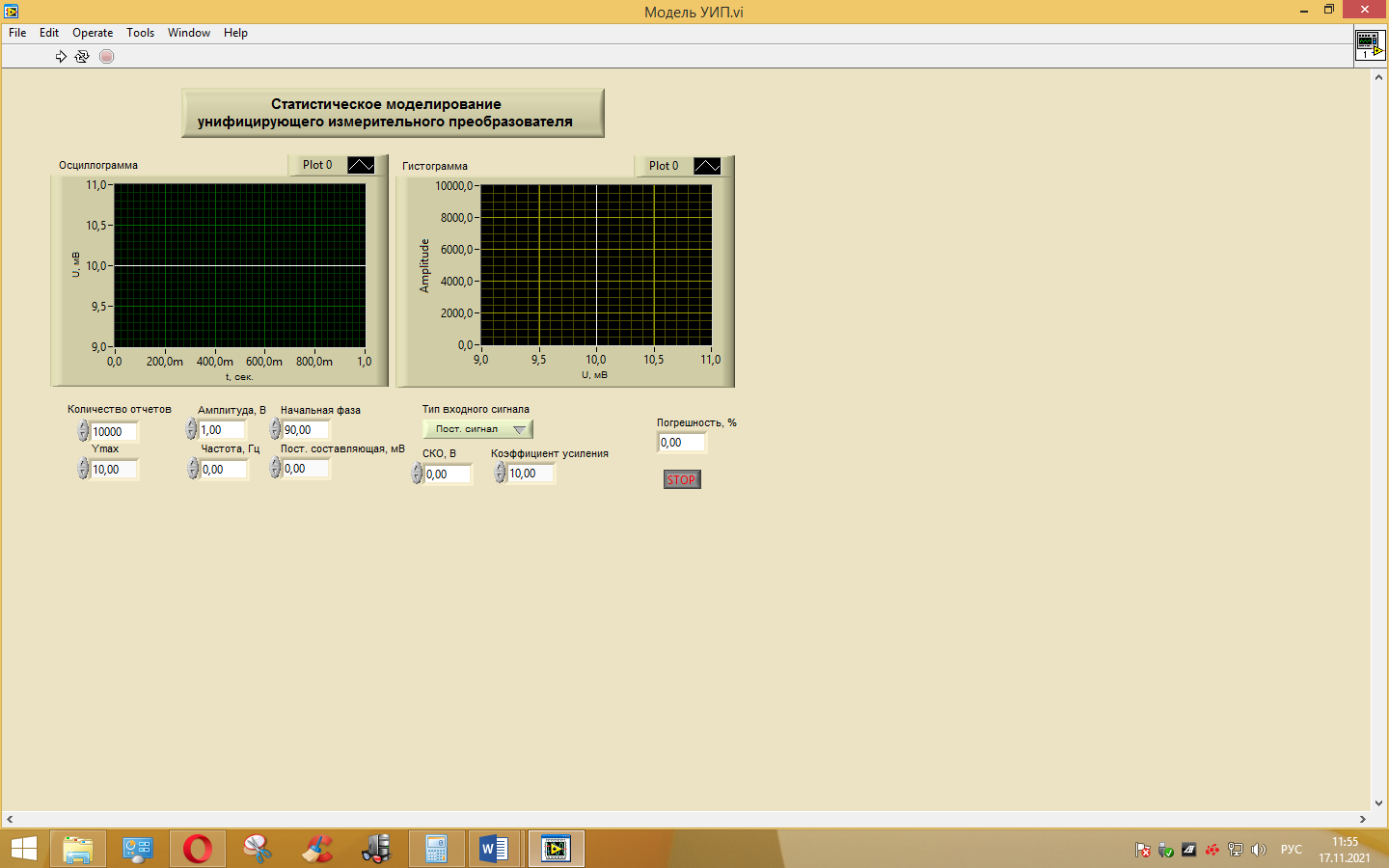Open Opera browser from taskbar

[x=198, y=849]
